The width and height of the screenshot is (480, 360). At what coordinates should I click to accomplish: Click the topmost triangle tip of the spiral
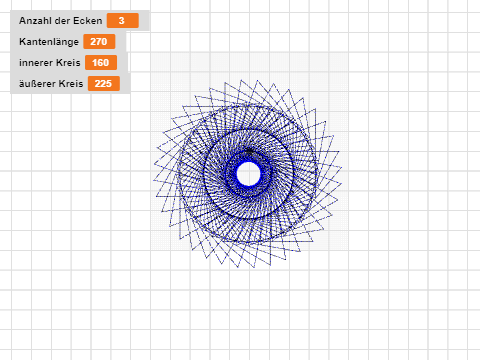pos(257,81)
